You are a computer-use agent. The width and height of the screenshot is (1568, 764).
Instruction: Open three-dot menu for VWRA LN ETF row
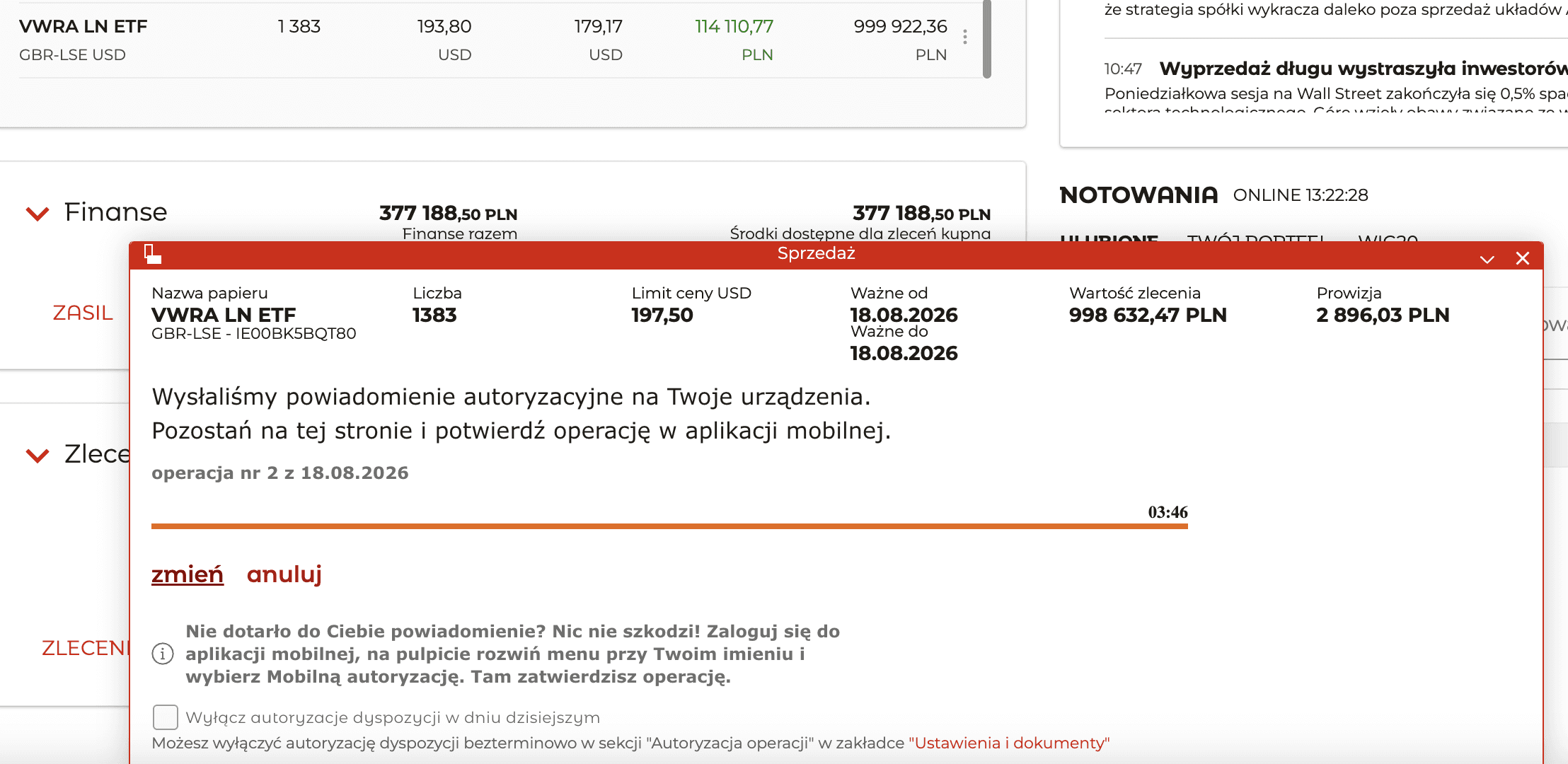pos(965,37)
